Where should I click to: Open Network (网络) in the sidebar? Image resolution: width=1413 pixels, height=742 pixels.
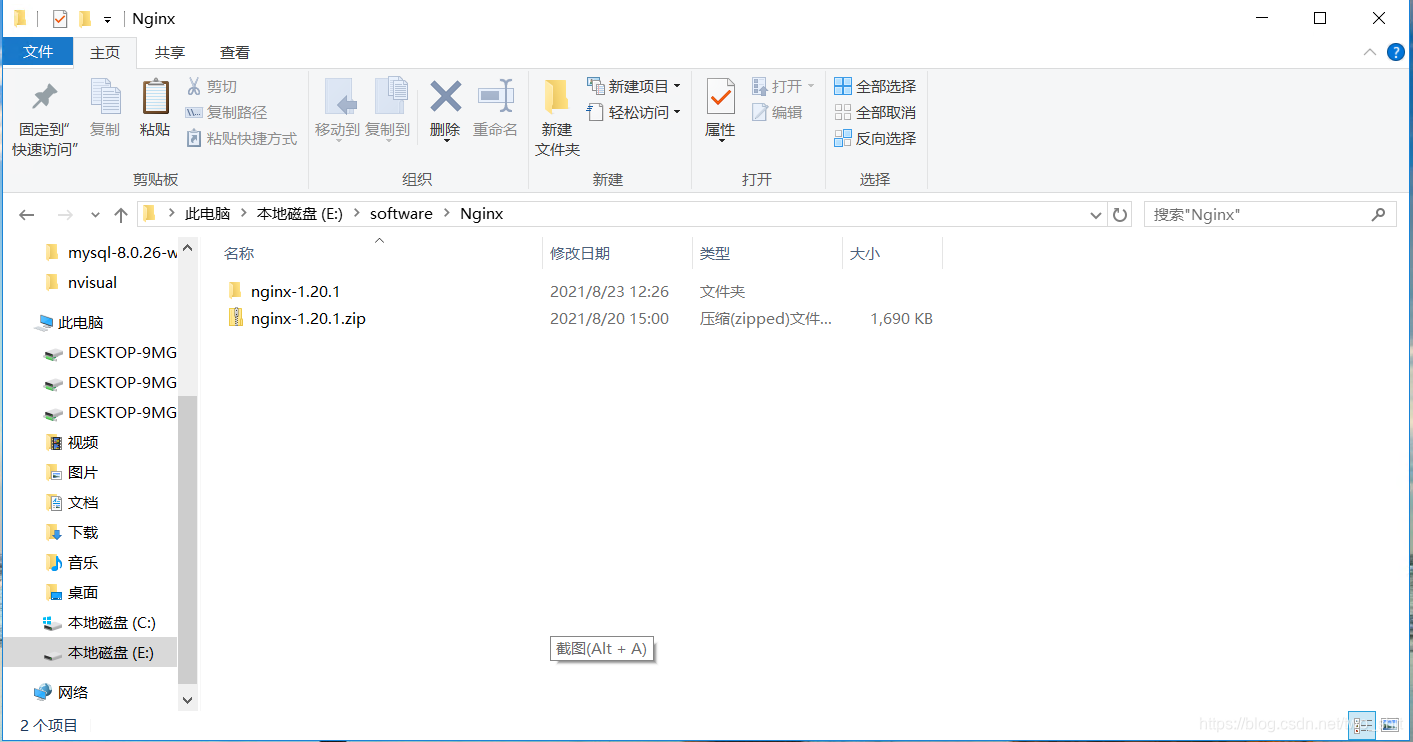[61, 693]
